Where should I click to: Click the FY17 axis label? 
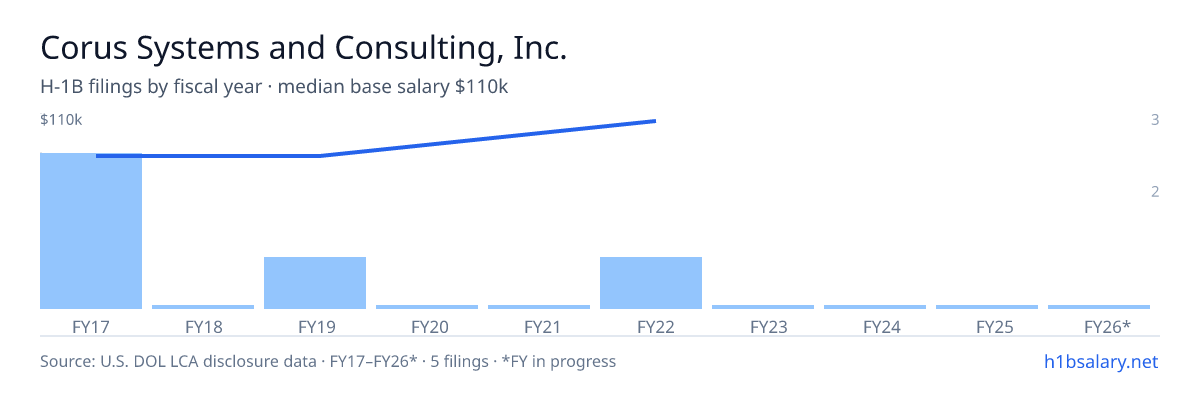91,326
